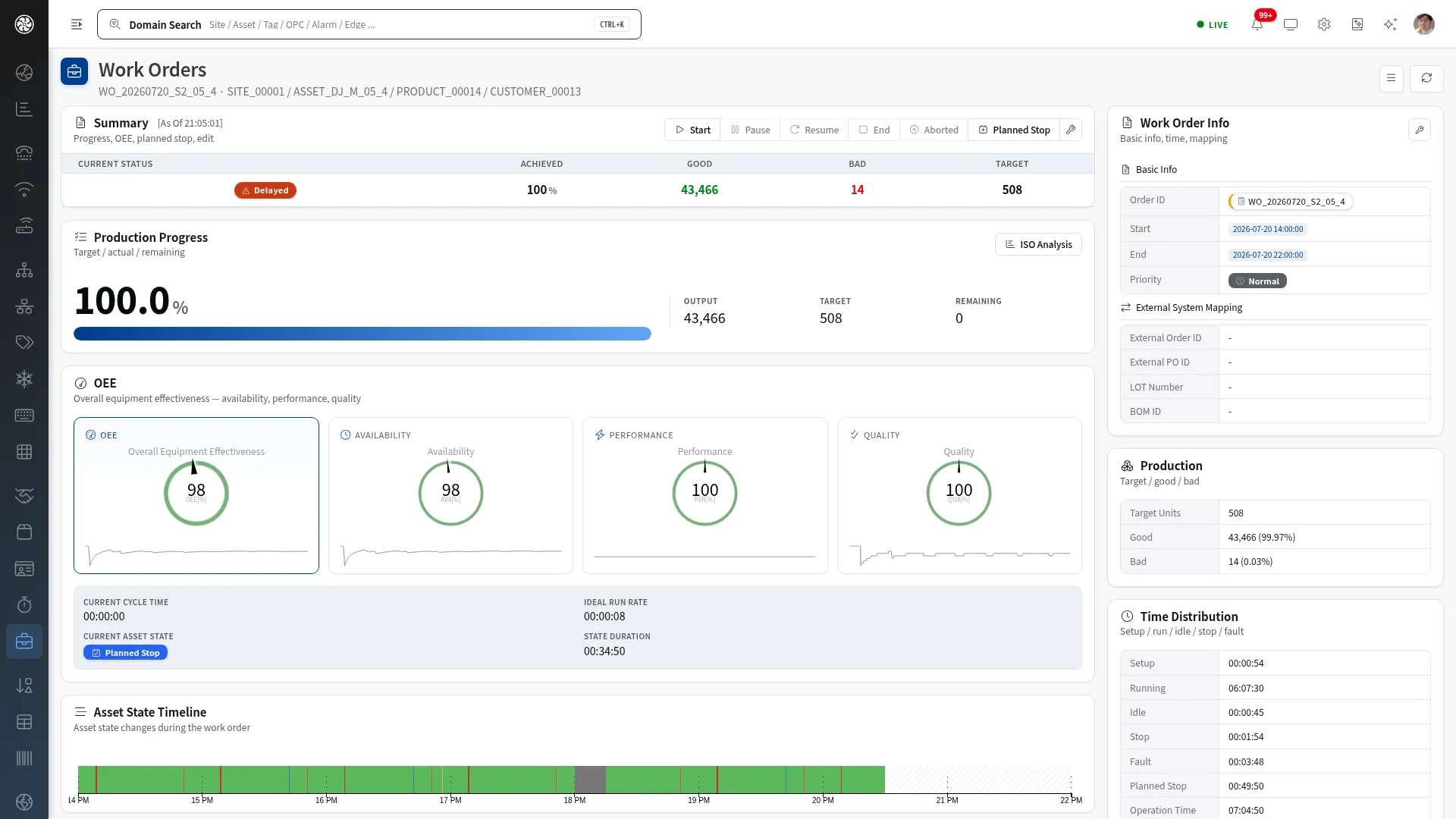
Task: Click the 18 PM timeline tick label
Action: pos(575,800)
